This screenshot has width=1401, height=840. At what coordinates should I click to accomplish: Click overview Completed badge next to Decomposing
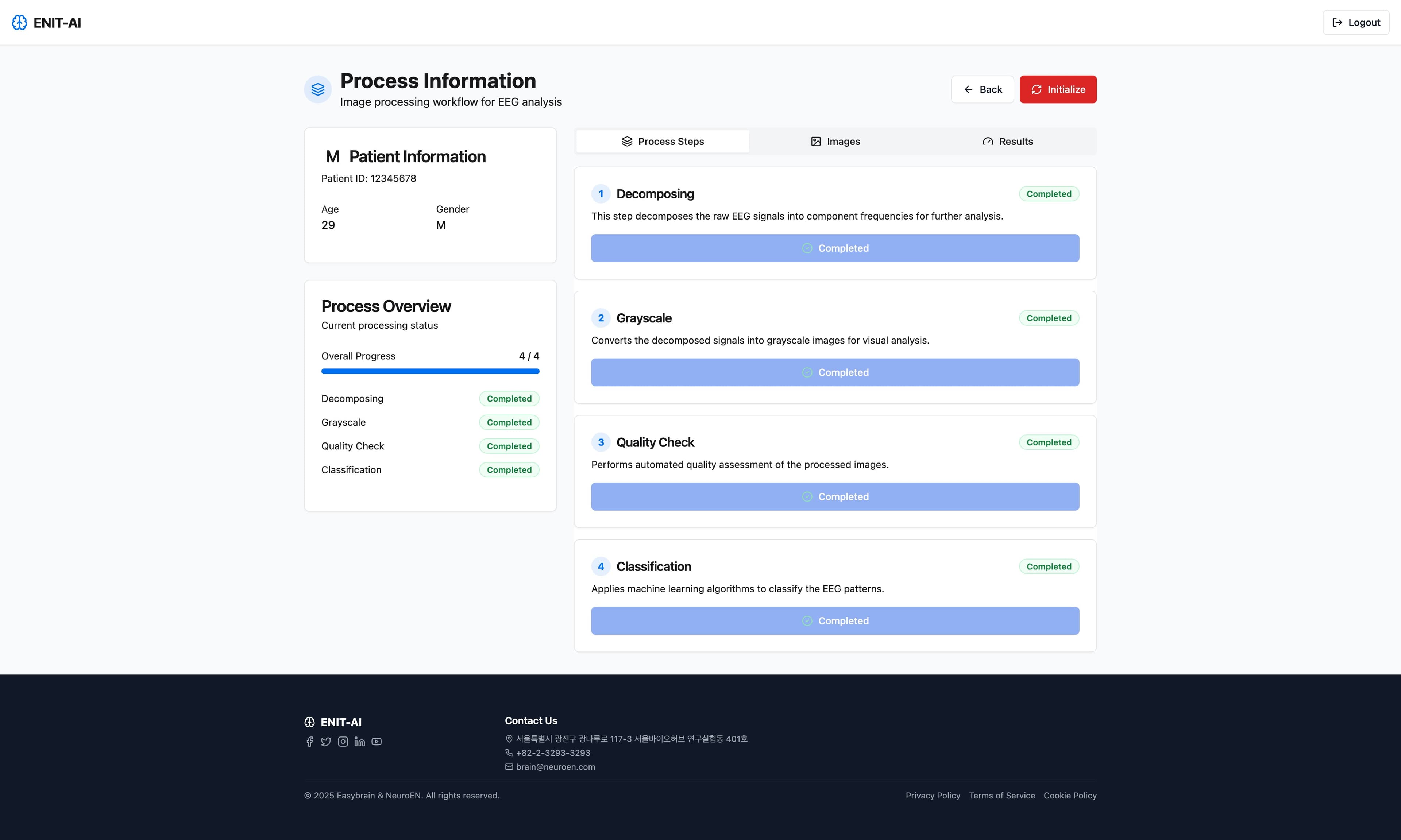509,399
